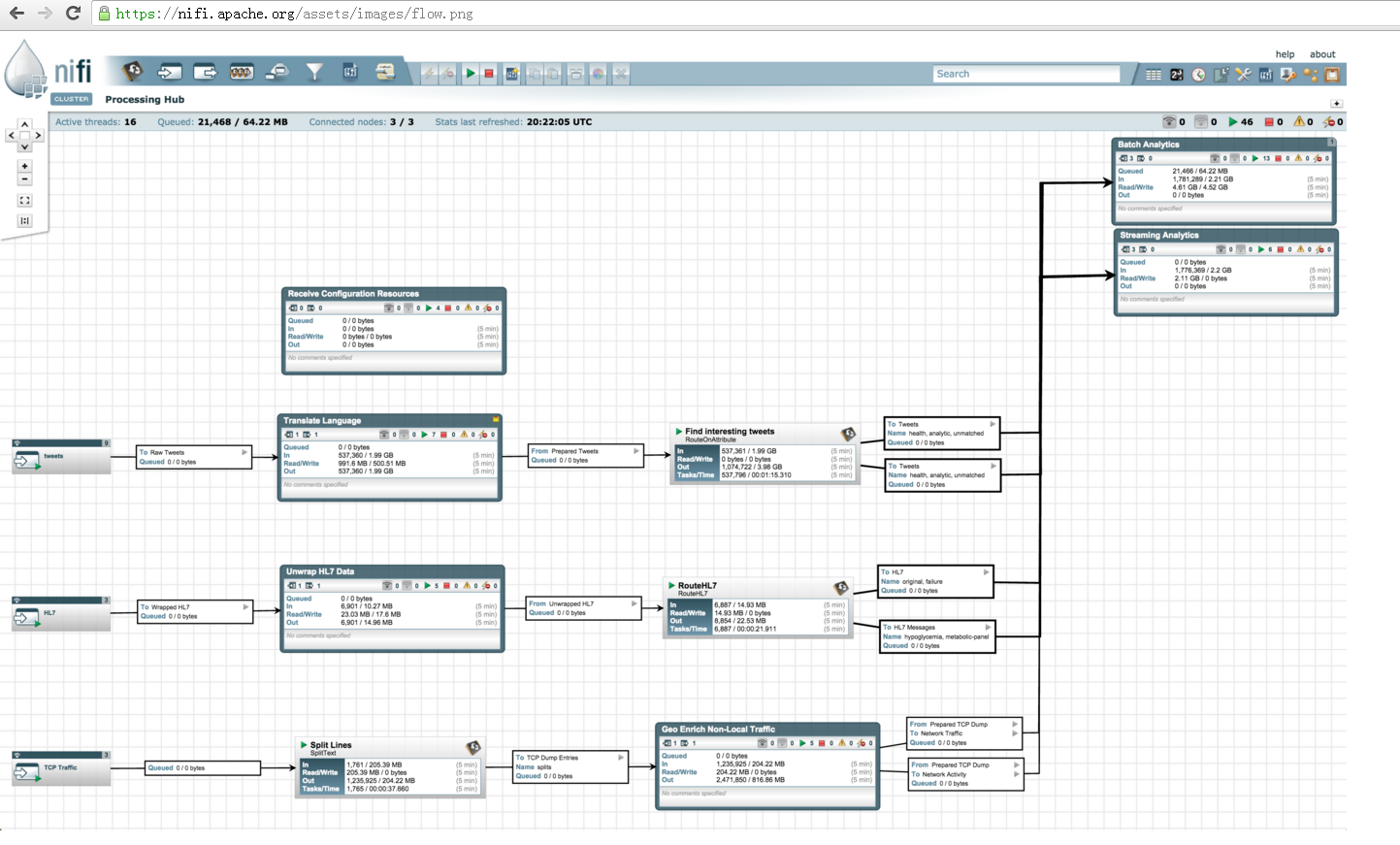Select the Unwrap HL7 Data process group
This screenshot has height=845, width=1400.
click(x=392, y=608)
